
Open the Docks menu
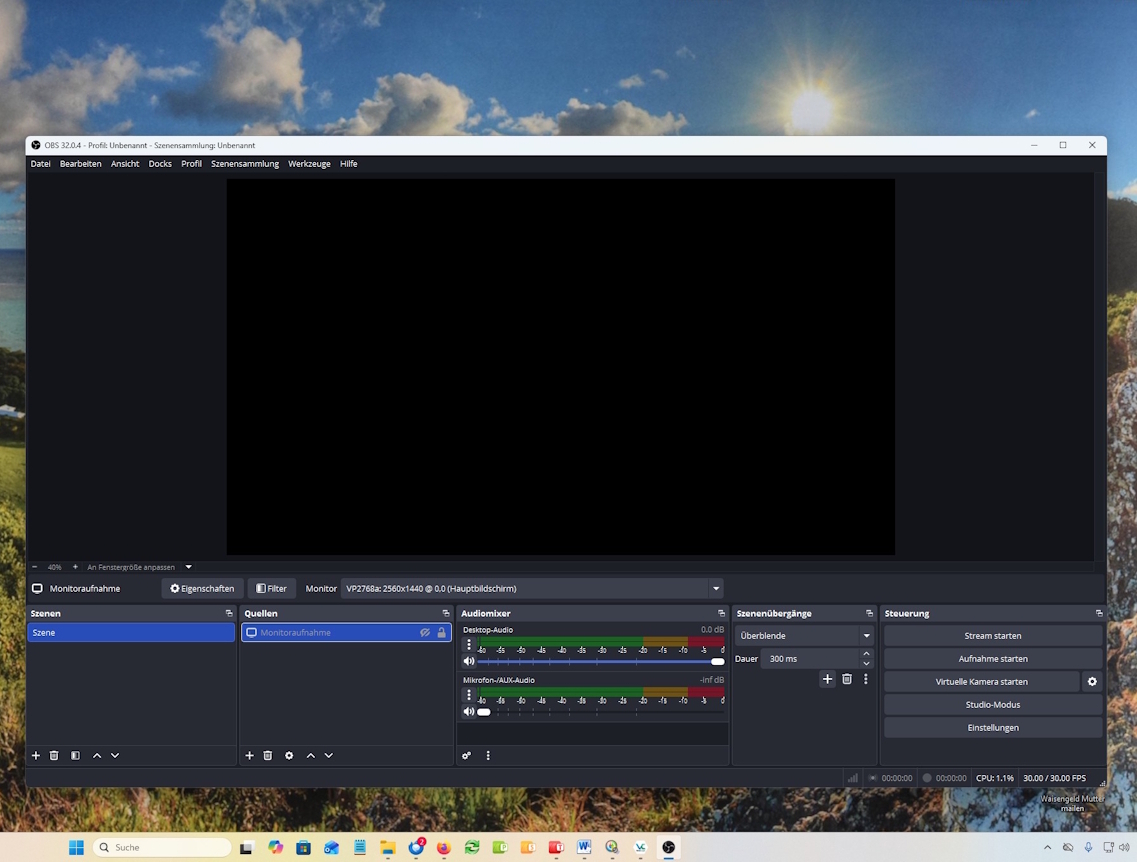(x=160, y=164)
